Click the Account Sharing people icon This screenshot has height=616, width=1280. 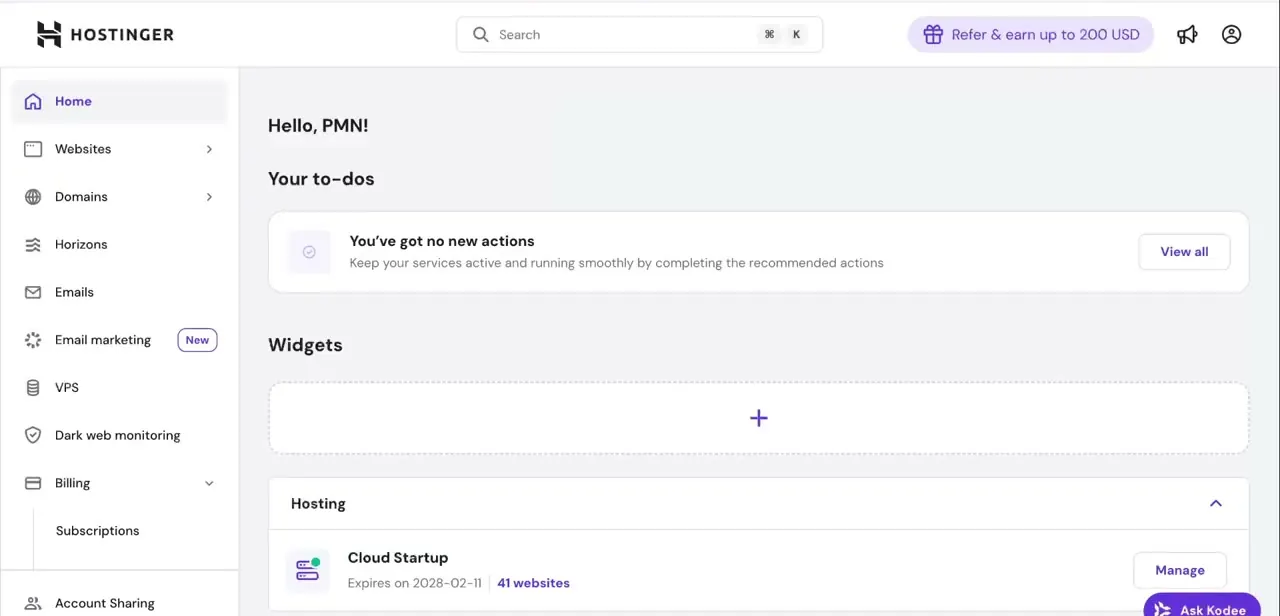point(33,603)
